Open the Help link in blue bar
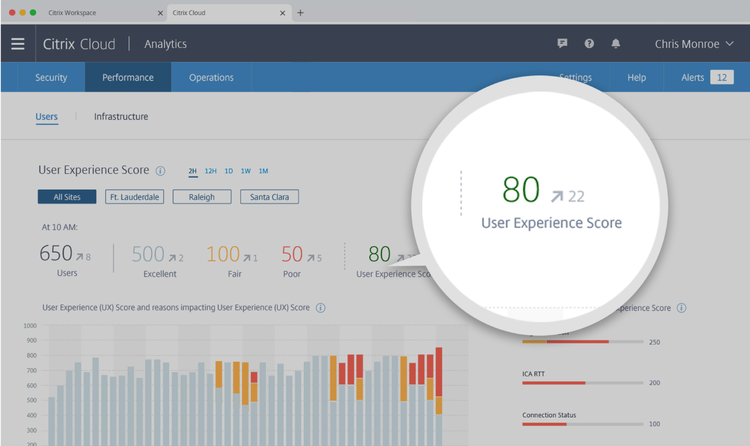 point(637,77)
